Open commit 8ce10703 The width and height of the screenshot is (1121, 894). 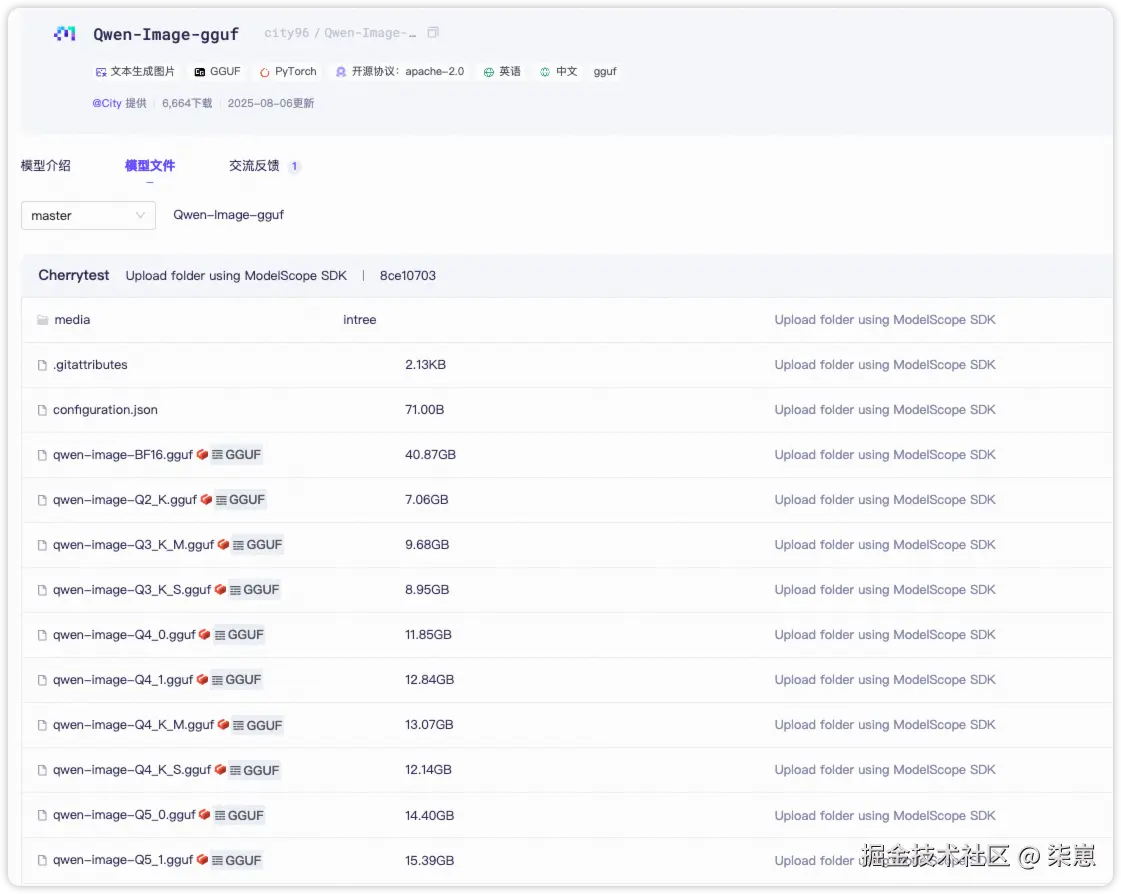click(x=408, y=275)
